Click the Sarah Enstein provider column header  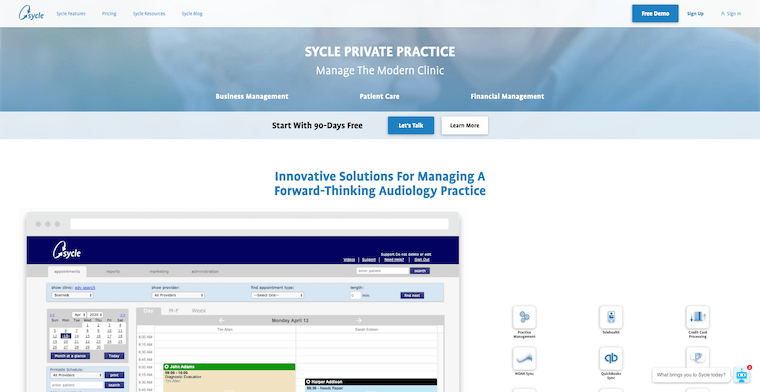366,329
